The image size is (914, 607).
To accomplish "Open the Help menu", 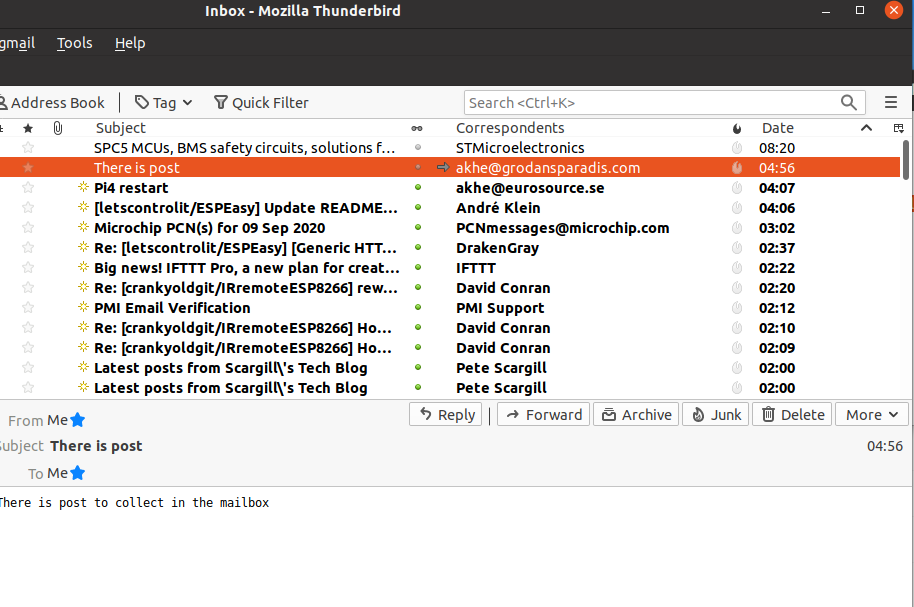I will (130, 43).
